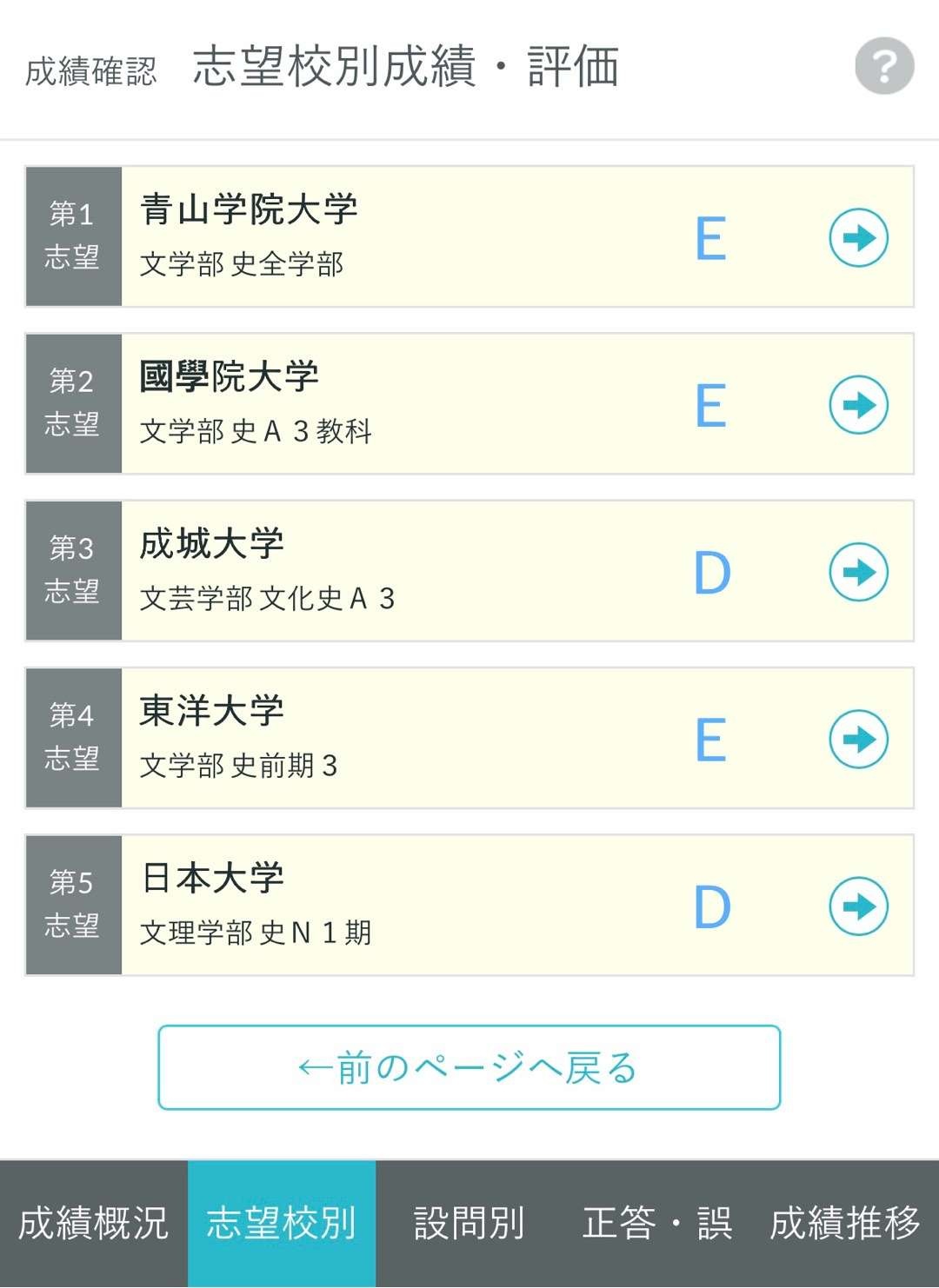
Task: Select the 第1志望 label box
Action: (73, 236)
